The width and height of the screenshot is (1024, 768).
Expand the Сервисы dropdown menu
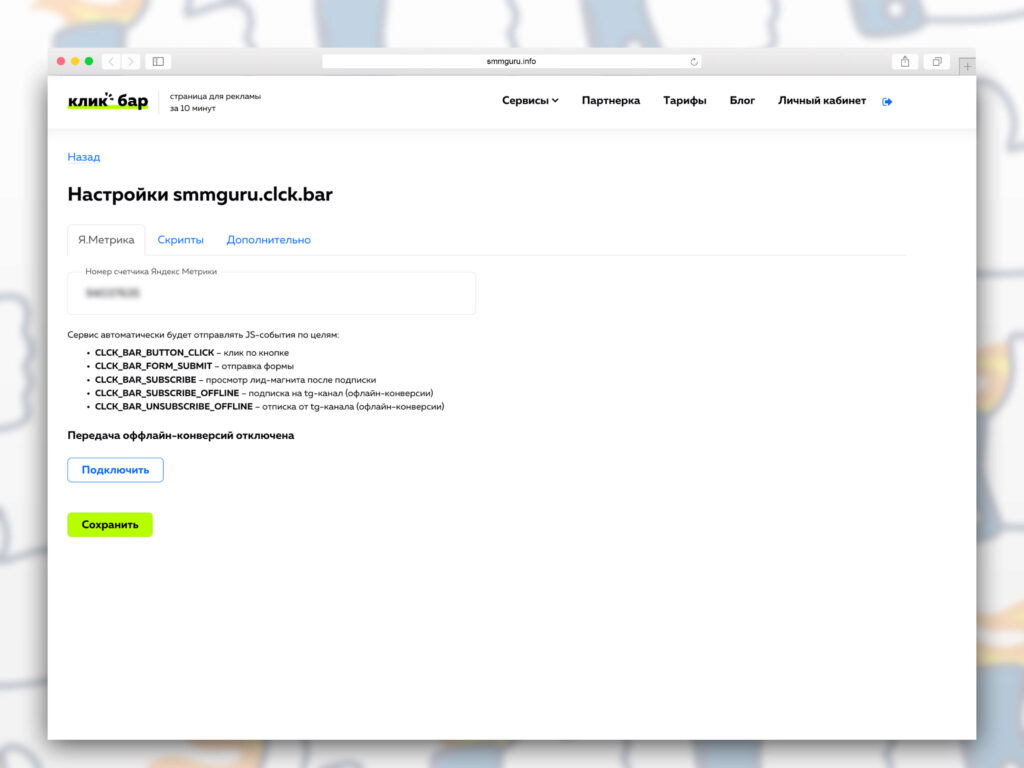530,101
